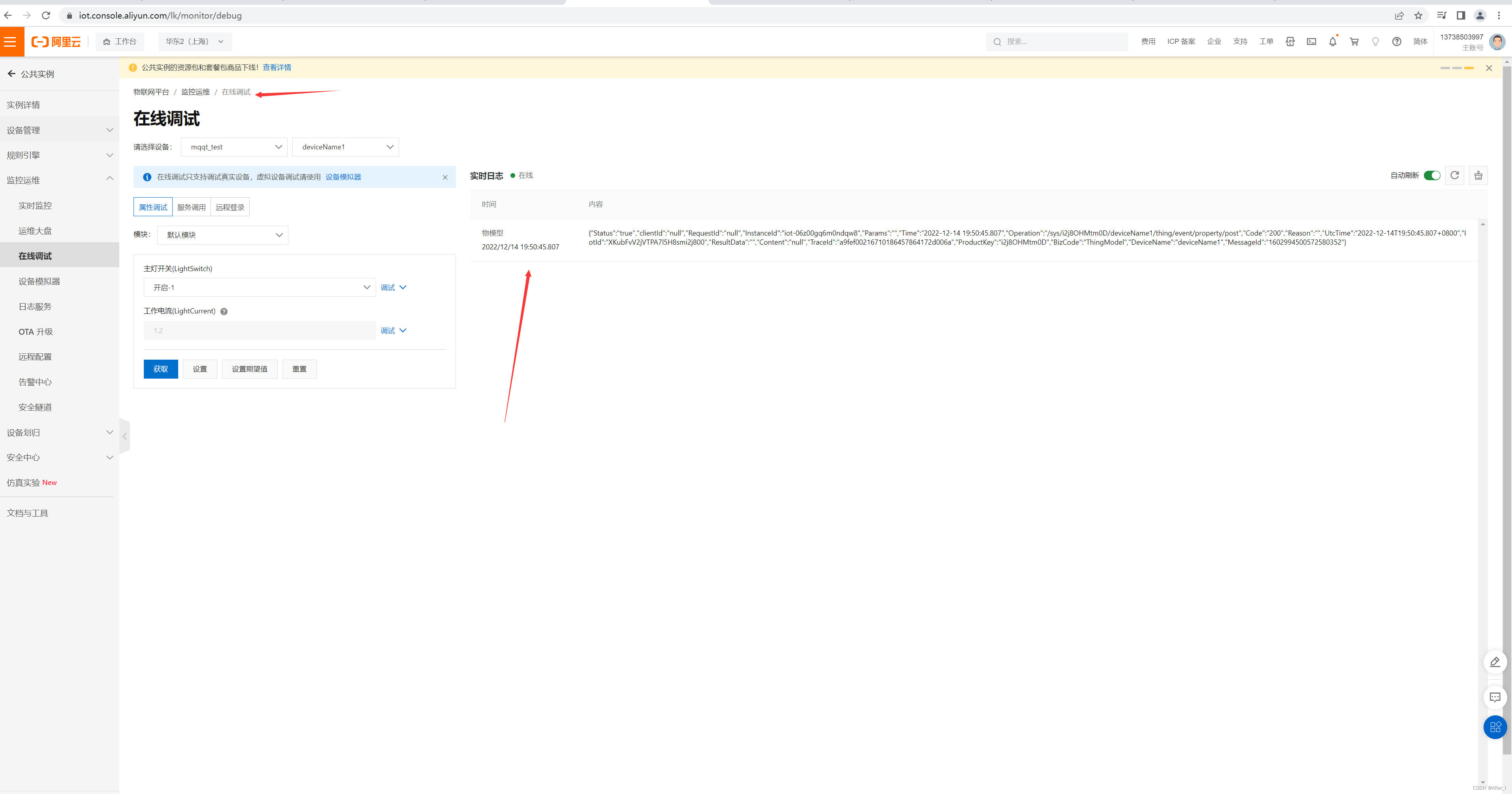Close the blue info banner

point(445,177)
